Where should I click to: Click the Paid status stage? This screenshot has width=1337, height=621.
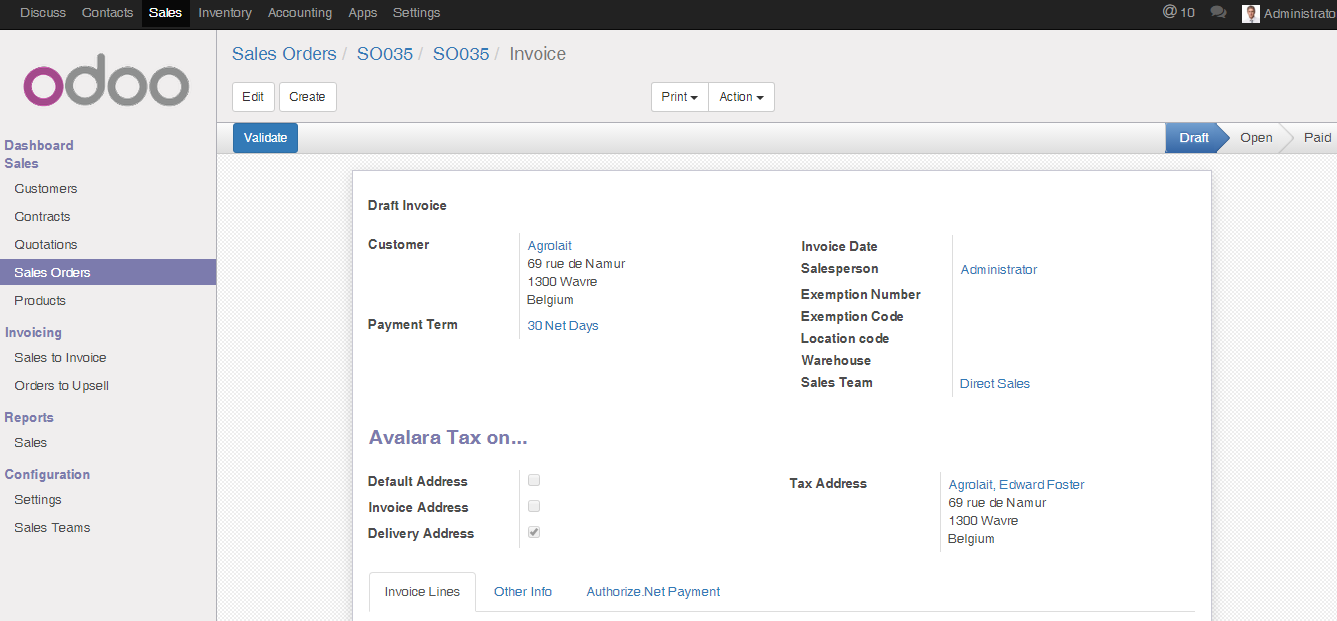(x=1317, y=138)
